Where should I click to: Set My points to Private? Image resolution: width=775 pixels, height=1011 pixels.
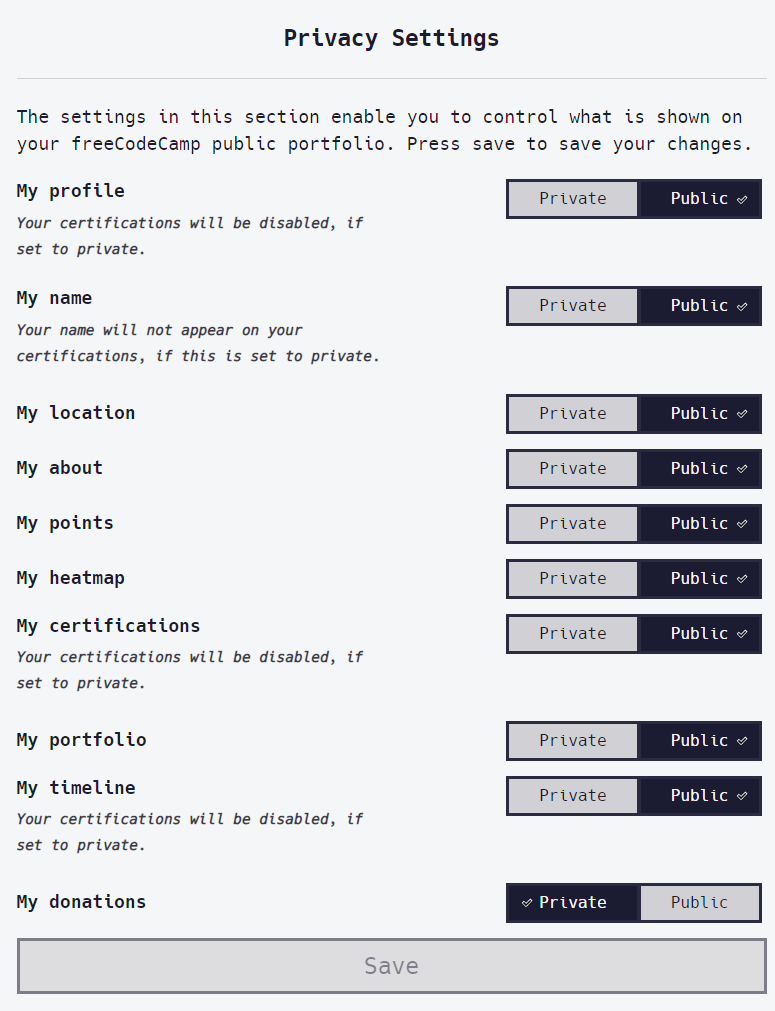(572, 523)
